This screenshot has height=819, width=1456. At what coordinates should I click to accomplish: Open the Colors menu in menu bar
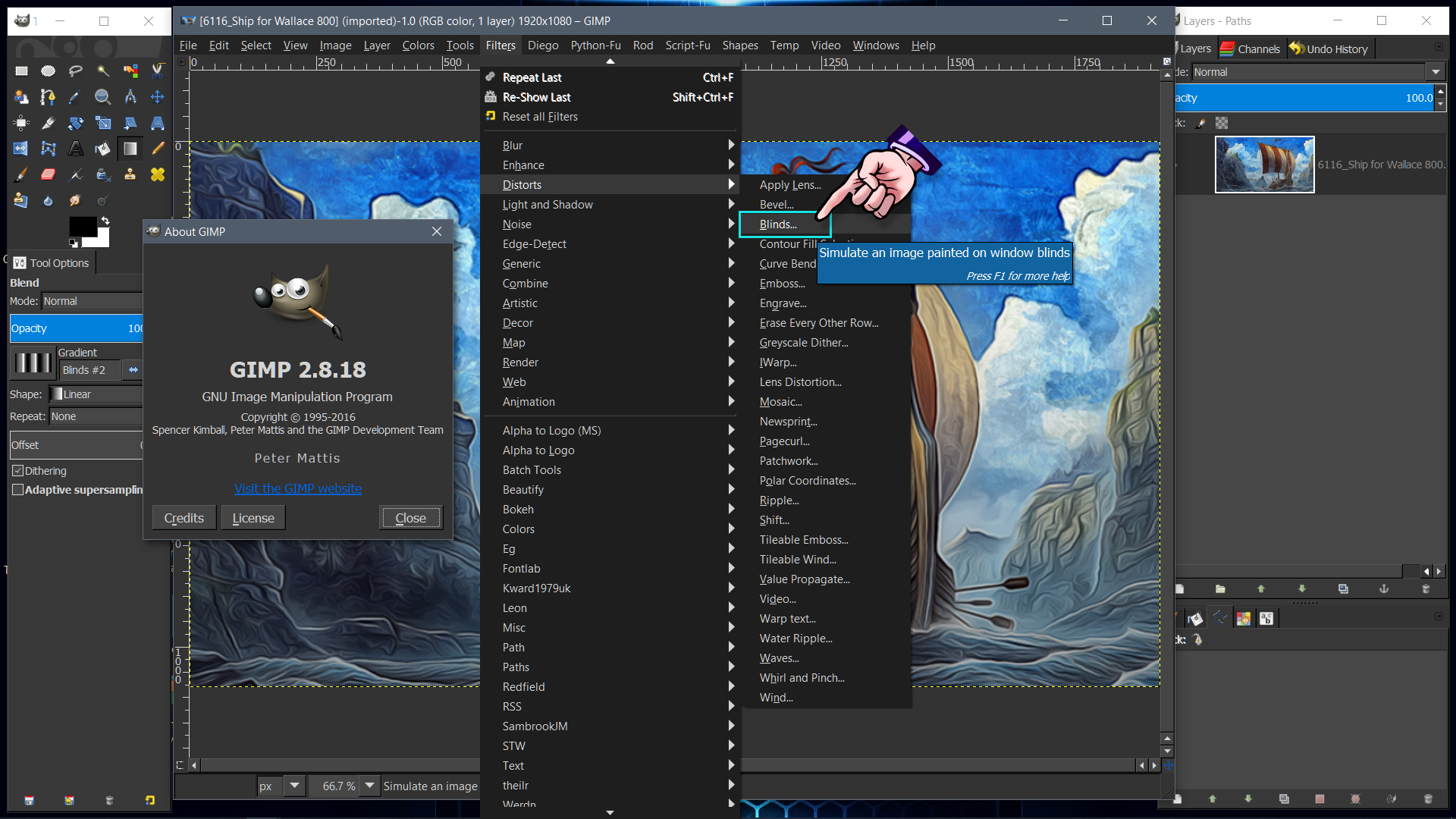click(x=418, y=45)
